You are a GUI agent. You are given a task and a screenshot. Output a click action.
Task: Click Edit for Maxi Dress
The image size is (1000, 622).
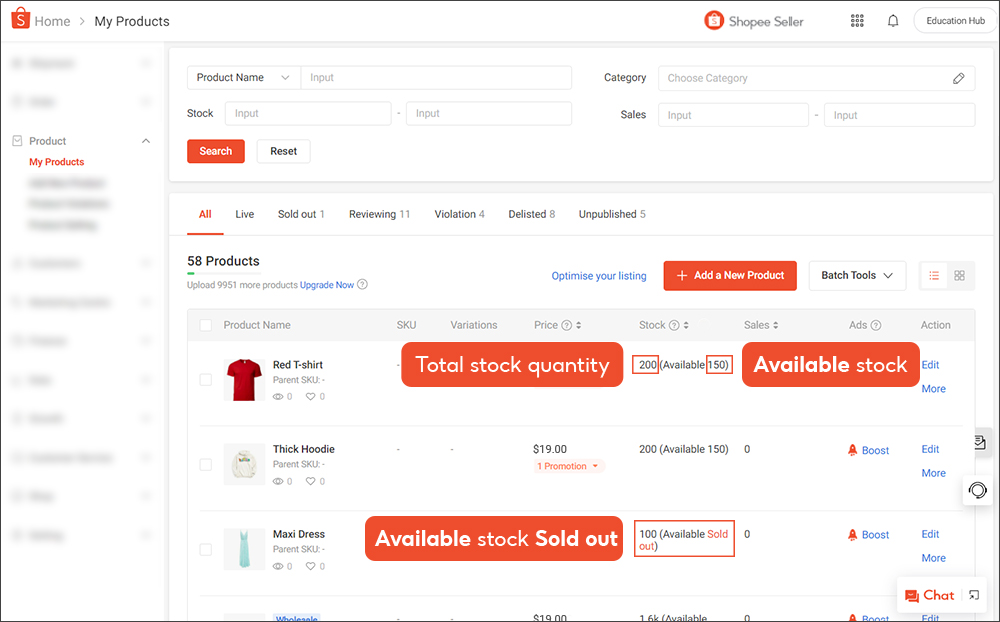[x=930, y=535]
